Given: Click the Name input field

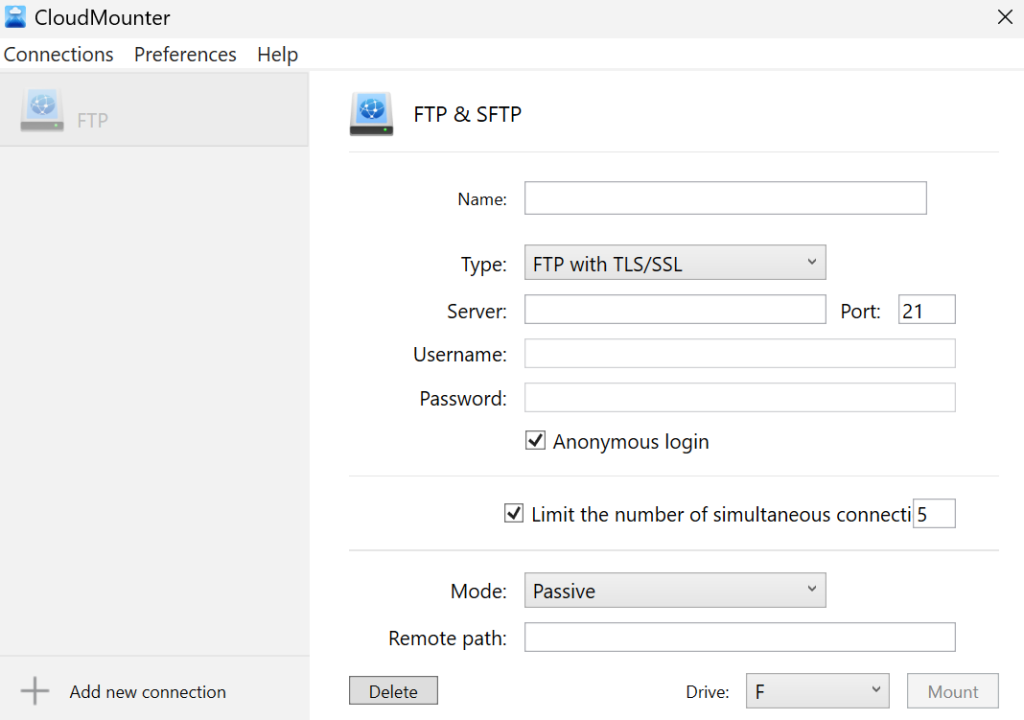Looking at the screenshot, I should pyautogui.click(x=725, y=198).
